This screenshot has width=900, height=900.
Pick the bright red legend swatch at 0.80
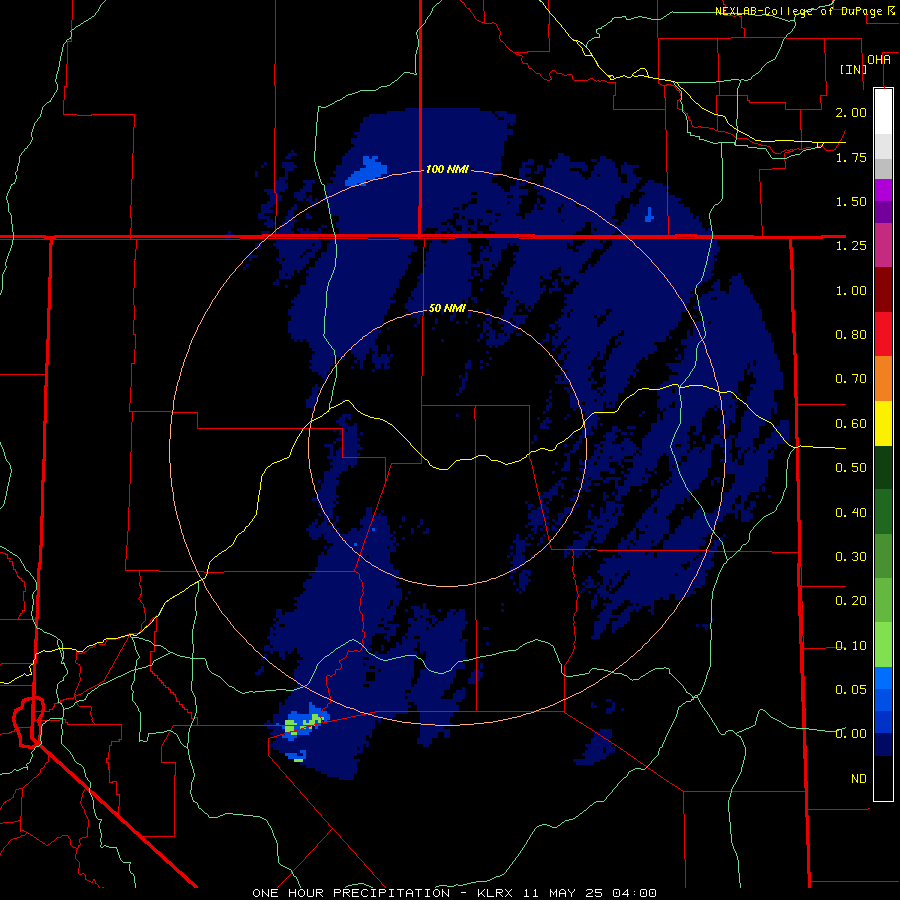[883, 334]
